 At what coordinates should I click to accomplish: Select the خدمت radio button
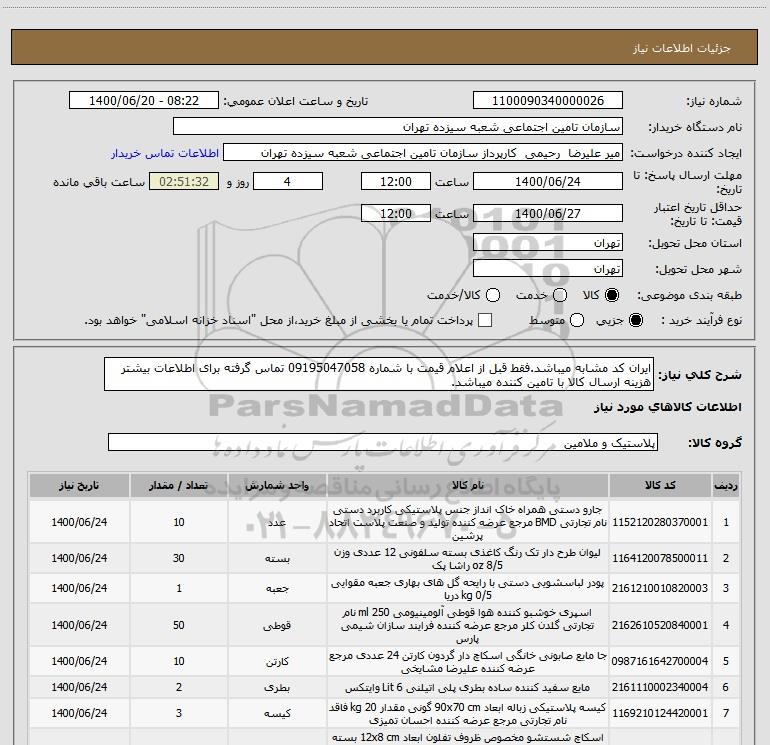[x=560, y=295]
